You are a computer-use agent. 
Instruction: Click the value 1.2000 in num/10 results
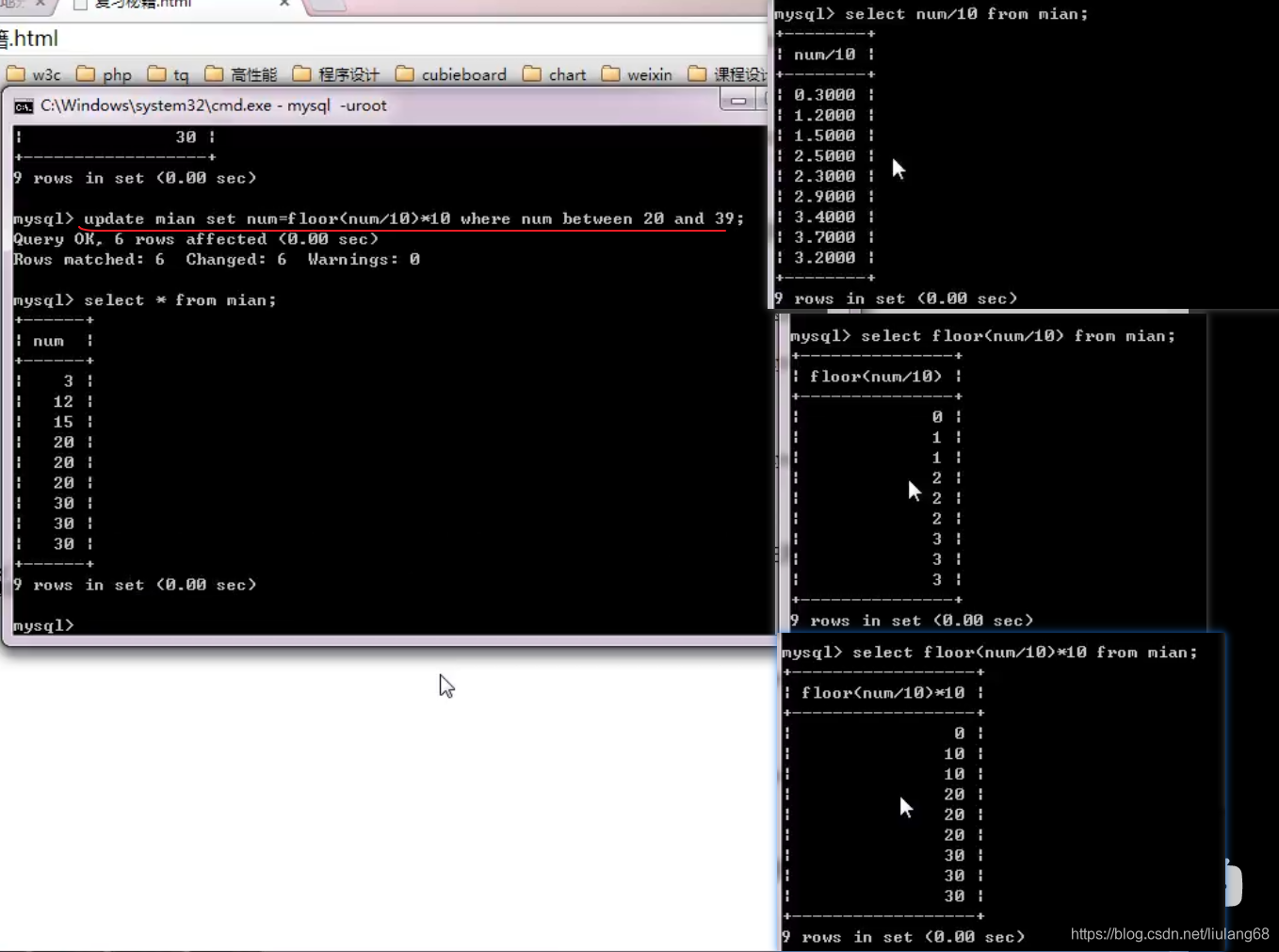click(x=825, y=116)
